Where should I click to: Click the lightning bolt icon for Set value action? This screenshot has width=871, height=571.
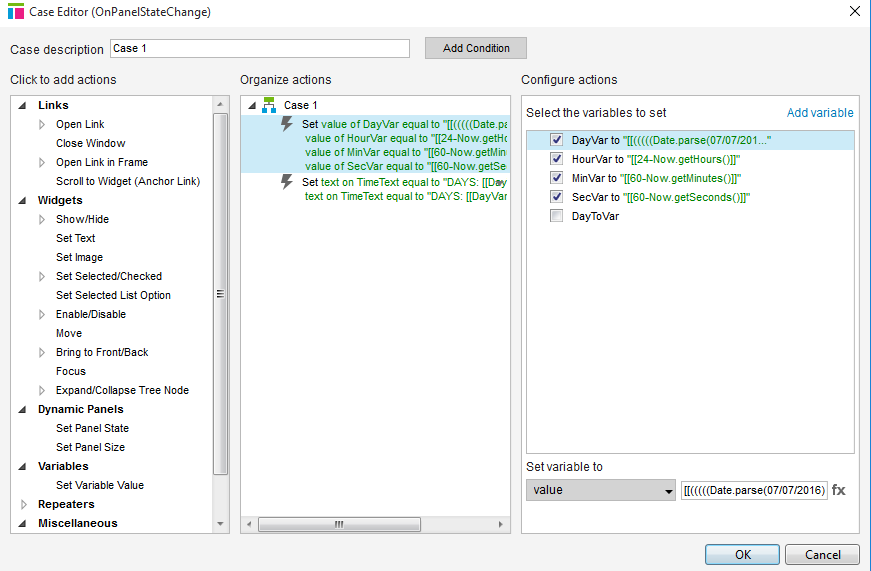click(287, 124)
